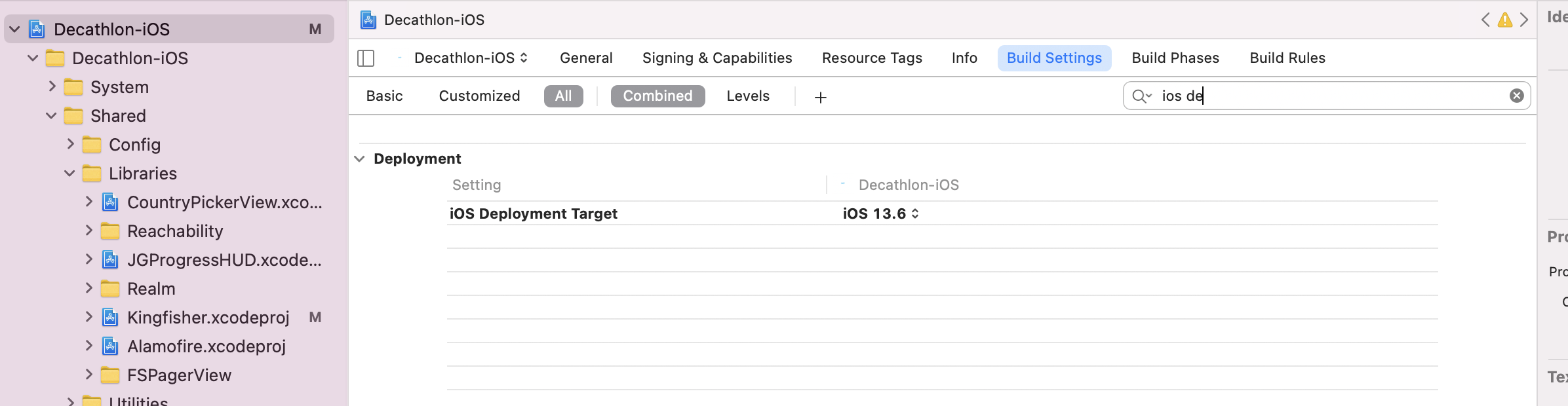The image size is (1568, 406).
Task: Click the Decathlon-iOS project icon in navigator
Action: tap(34, 29)
